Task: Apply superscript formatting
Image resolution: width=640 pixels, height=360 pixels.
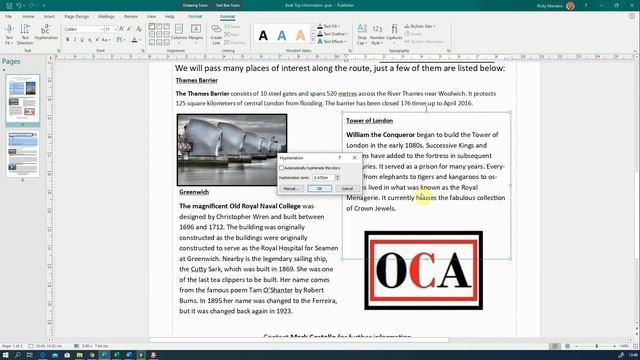Action: point(97,40)
